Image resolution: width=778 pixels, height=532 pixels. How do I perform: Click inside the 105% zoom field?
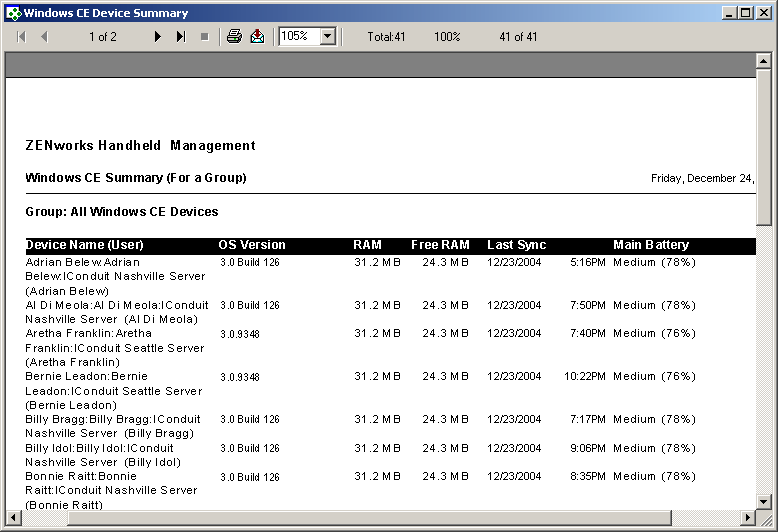298,36
